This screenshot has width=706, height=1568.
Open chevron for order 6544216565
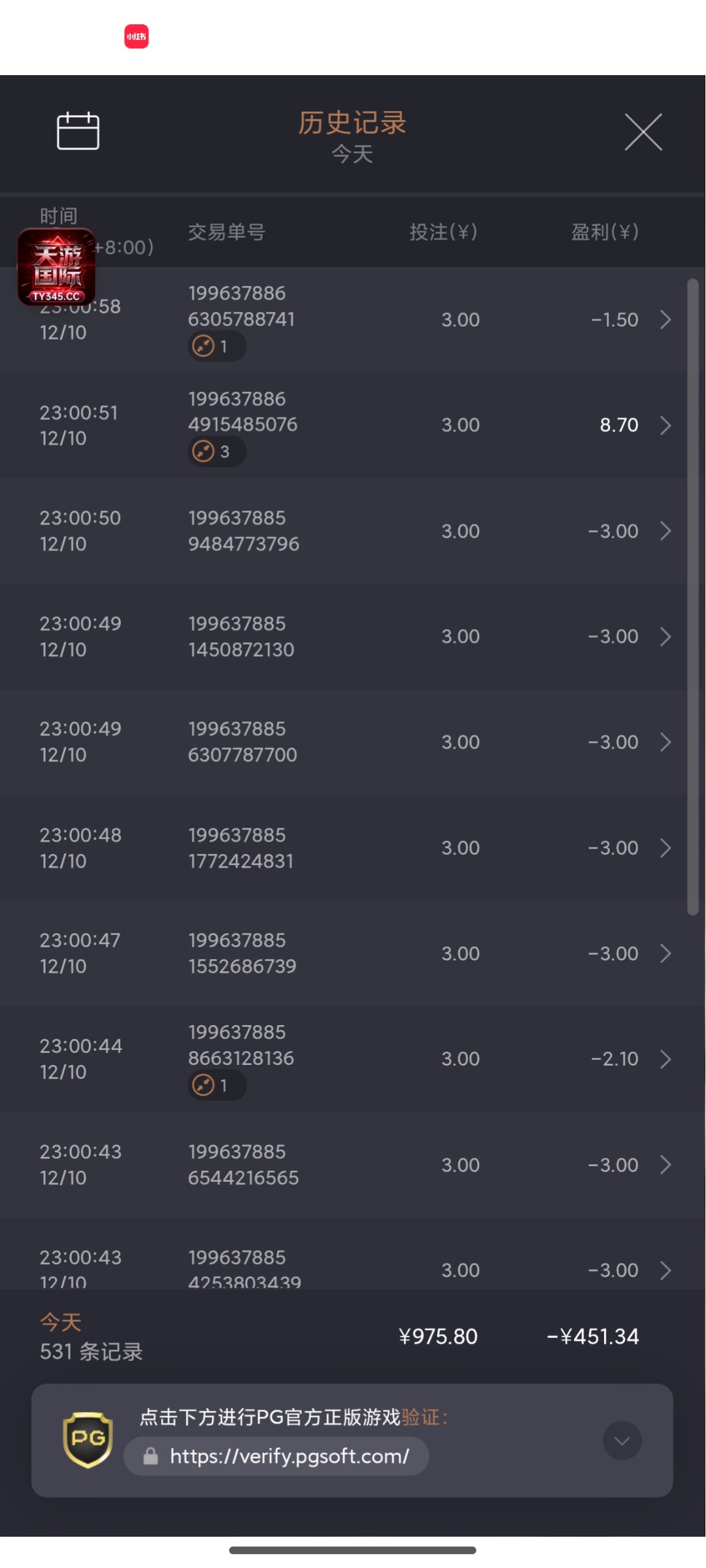tap(665, 1165)
